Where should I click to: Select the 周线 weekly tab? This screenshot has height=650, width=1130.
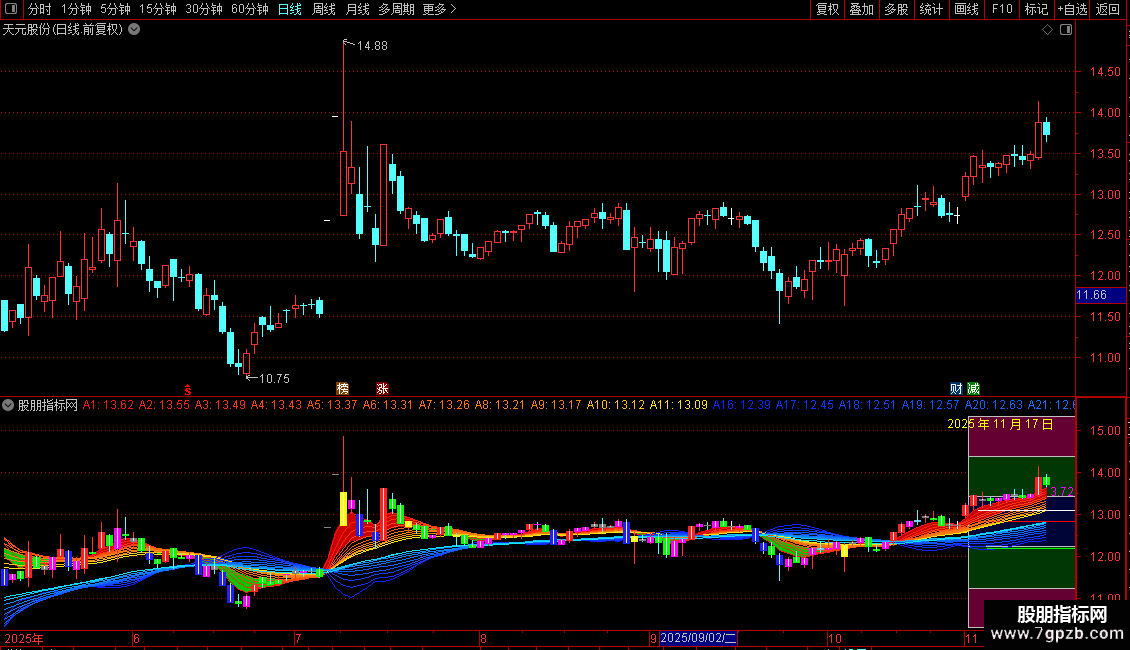tap(324, 9)
